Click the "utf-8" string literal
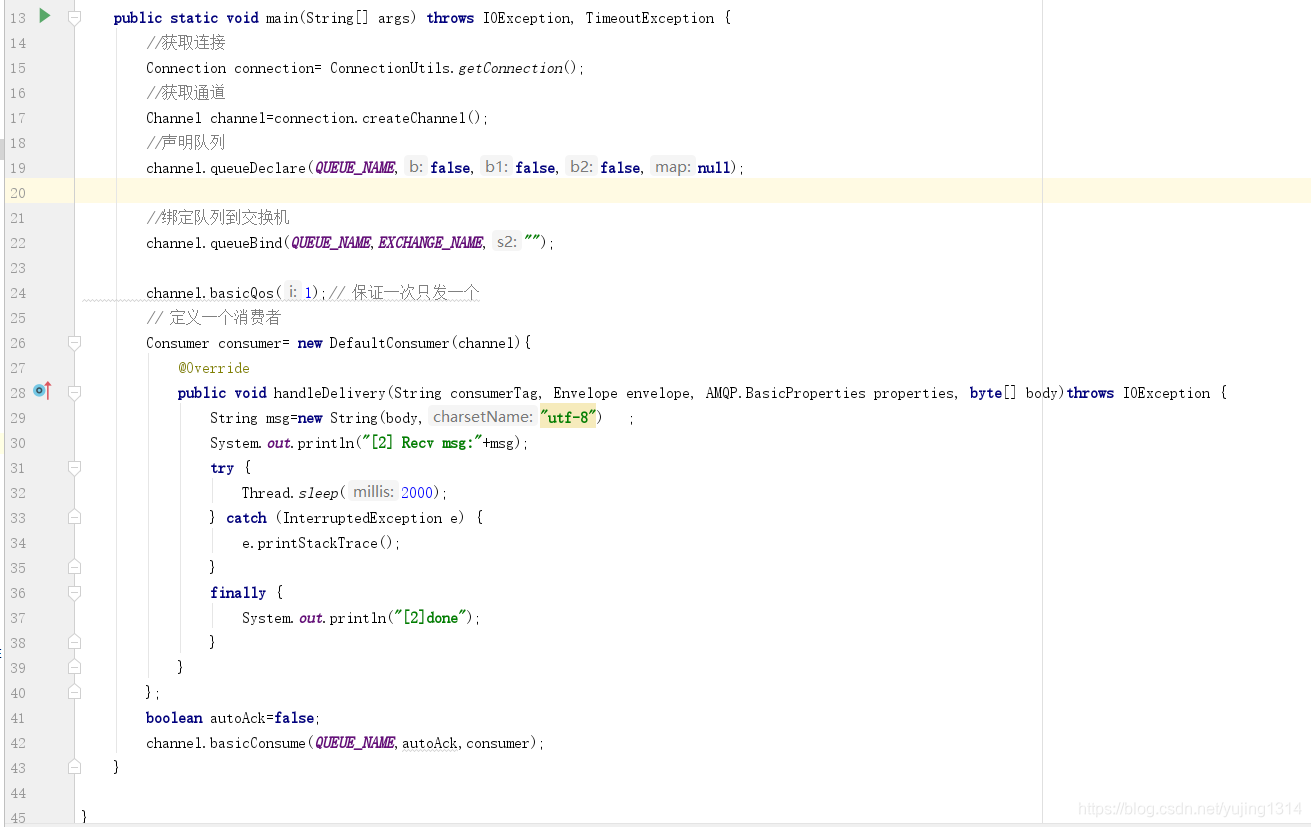This screenshot has width=1311, height=827. pos(568,418)
